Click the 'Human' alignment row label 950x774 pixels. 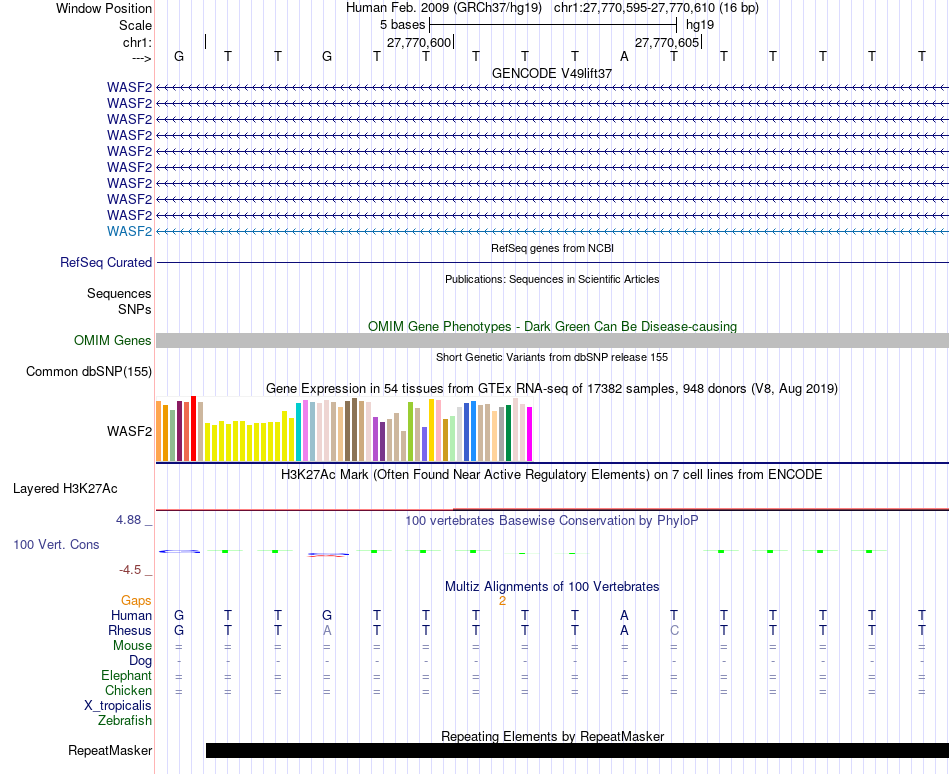pyautogui.click(x=131, y=615)
